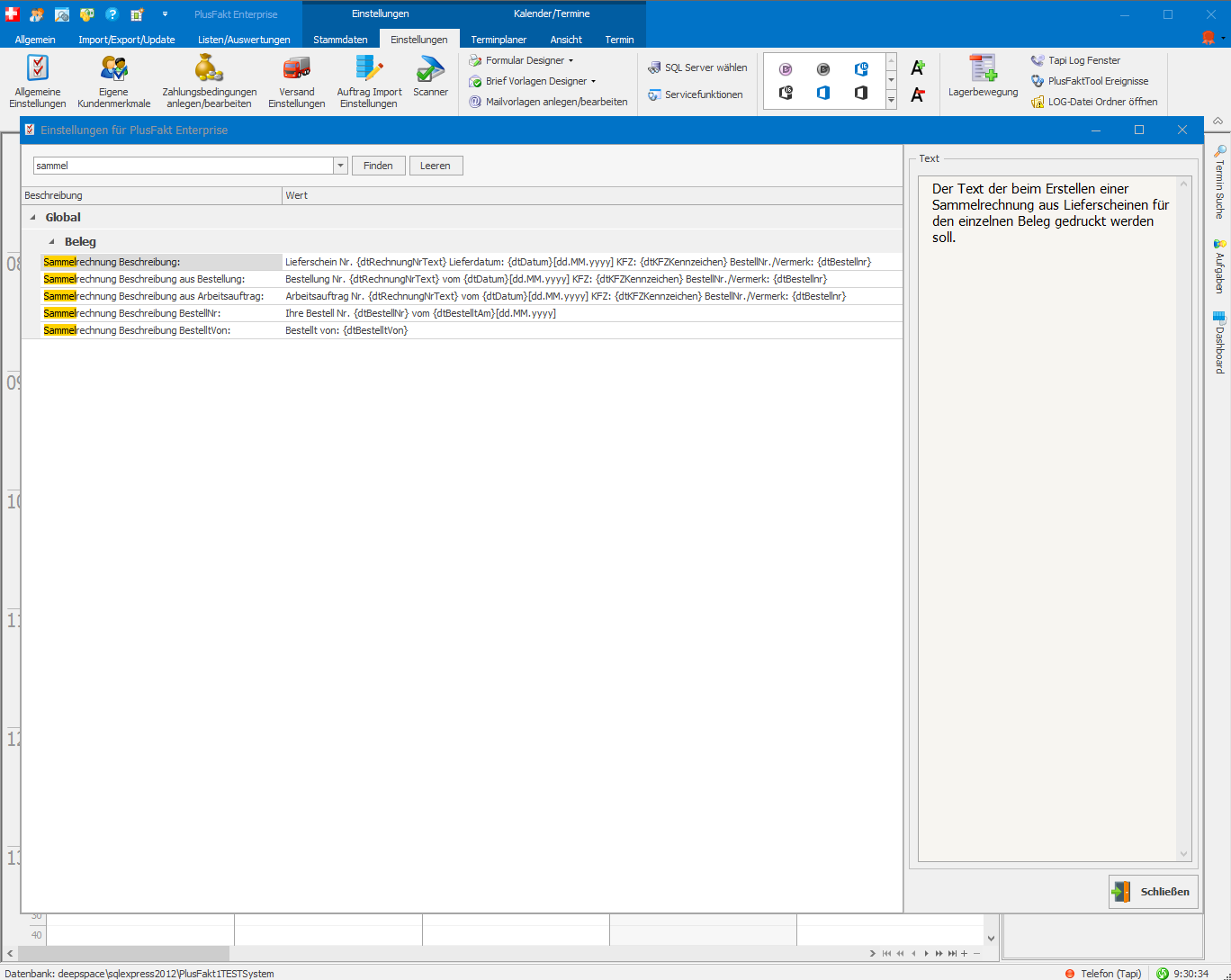The width and height of the screenshot is (1231, 980).
Task: Open Versand Einstellungen truck icon
Action: point(297,68)
